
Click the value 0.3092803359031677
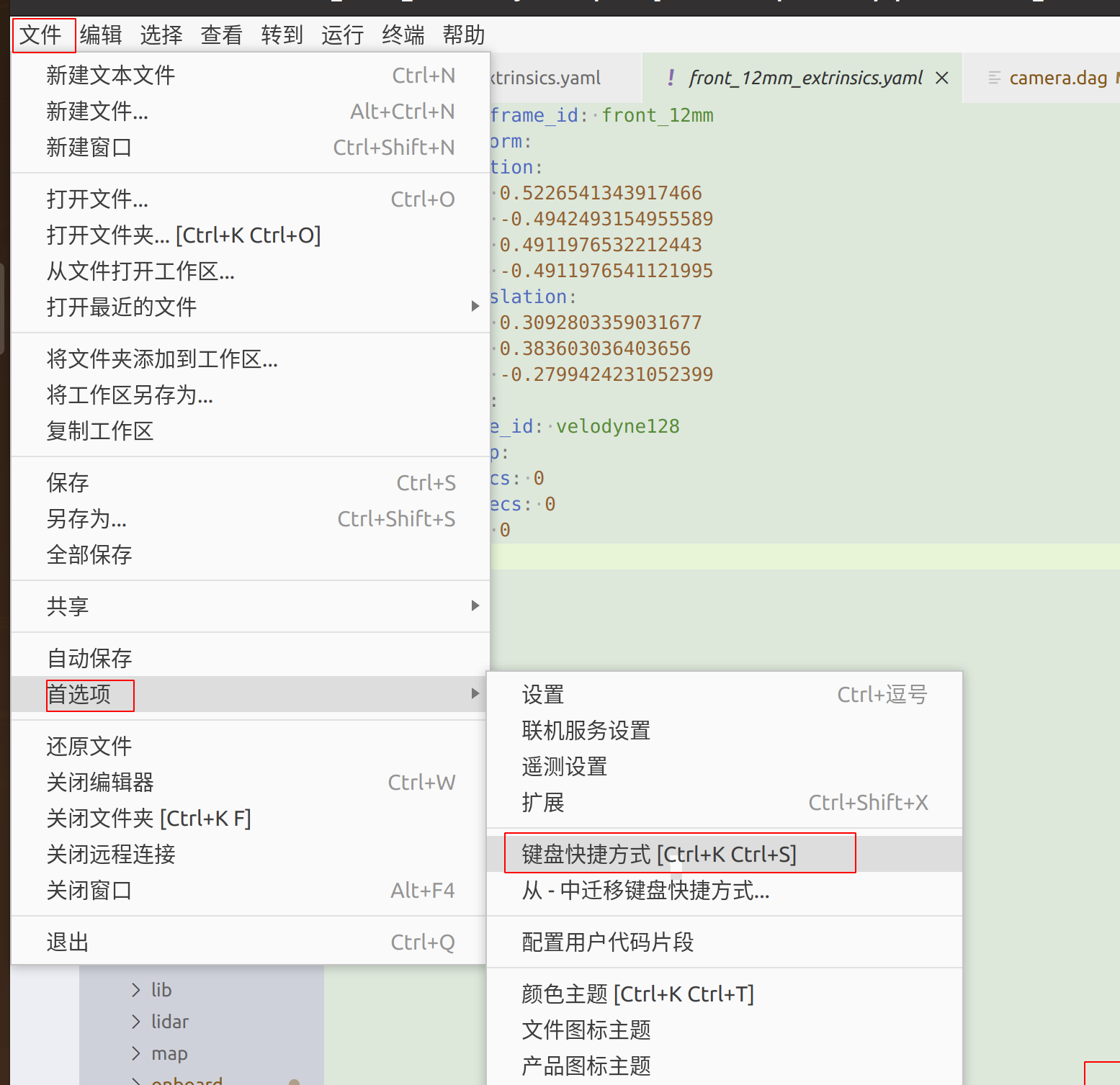pos(600,323)
